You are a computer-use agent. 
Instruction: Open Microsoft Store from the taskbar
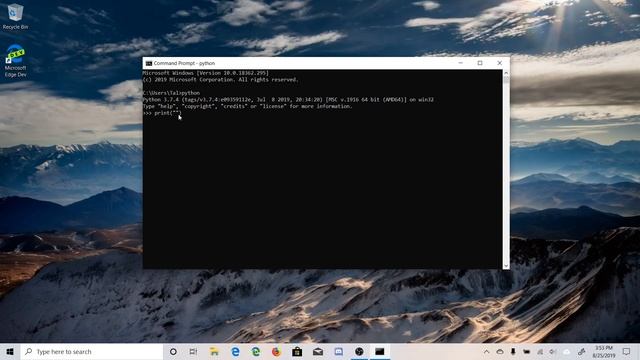(297, 351)
